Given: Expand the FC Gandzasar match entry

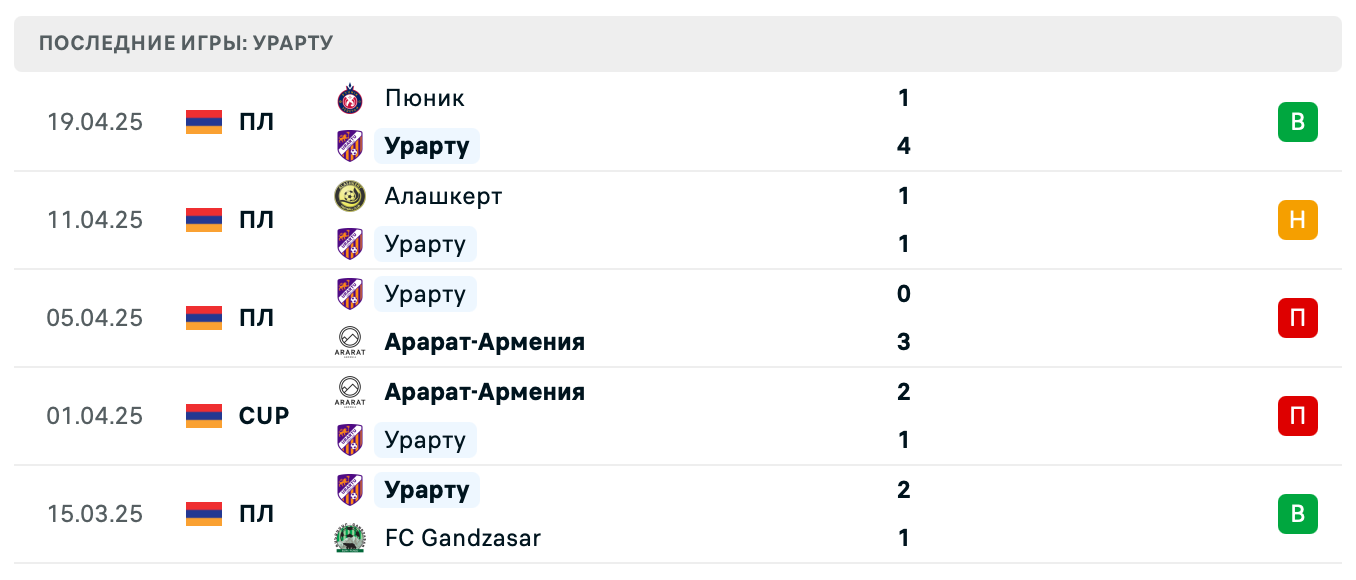Looking at the screenshot, I should 700,514.
